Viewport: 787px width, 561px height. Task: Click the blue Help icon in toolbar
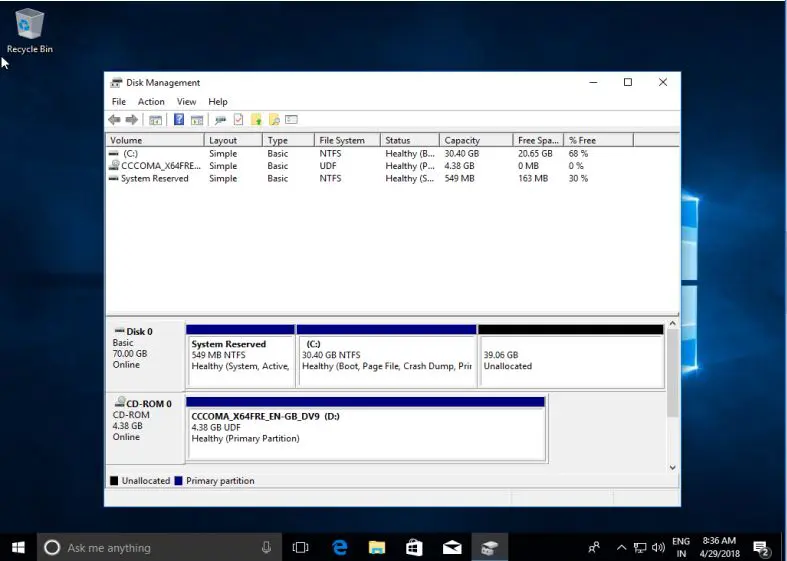coord(179,120)
